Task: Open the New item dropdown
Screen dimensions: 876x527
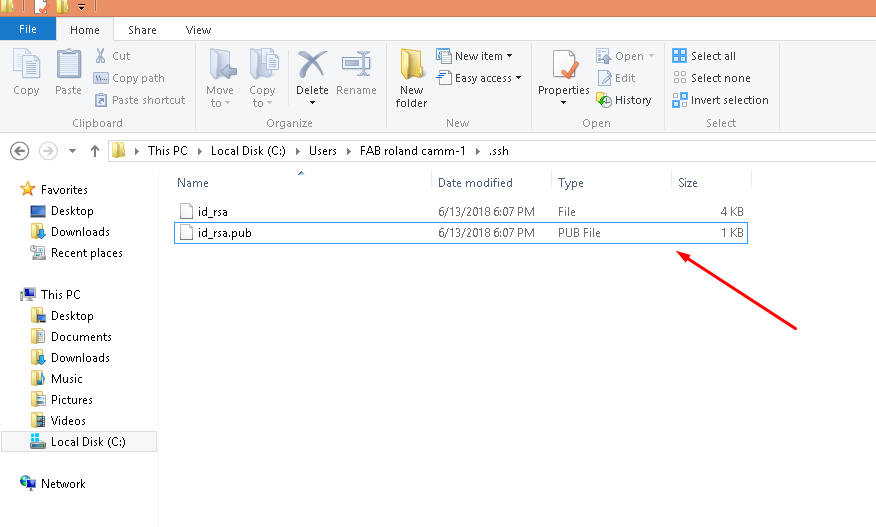Action: point(474,56)
